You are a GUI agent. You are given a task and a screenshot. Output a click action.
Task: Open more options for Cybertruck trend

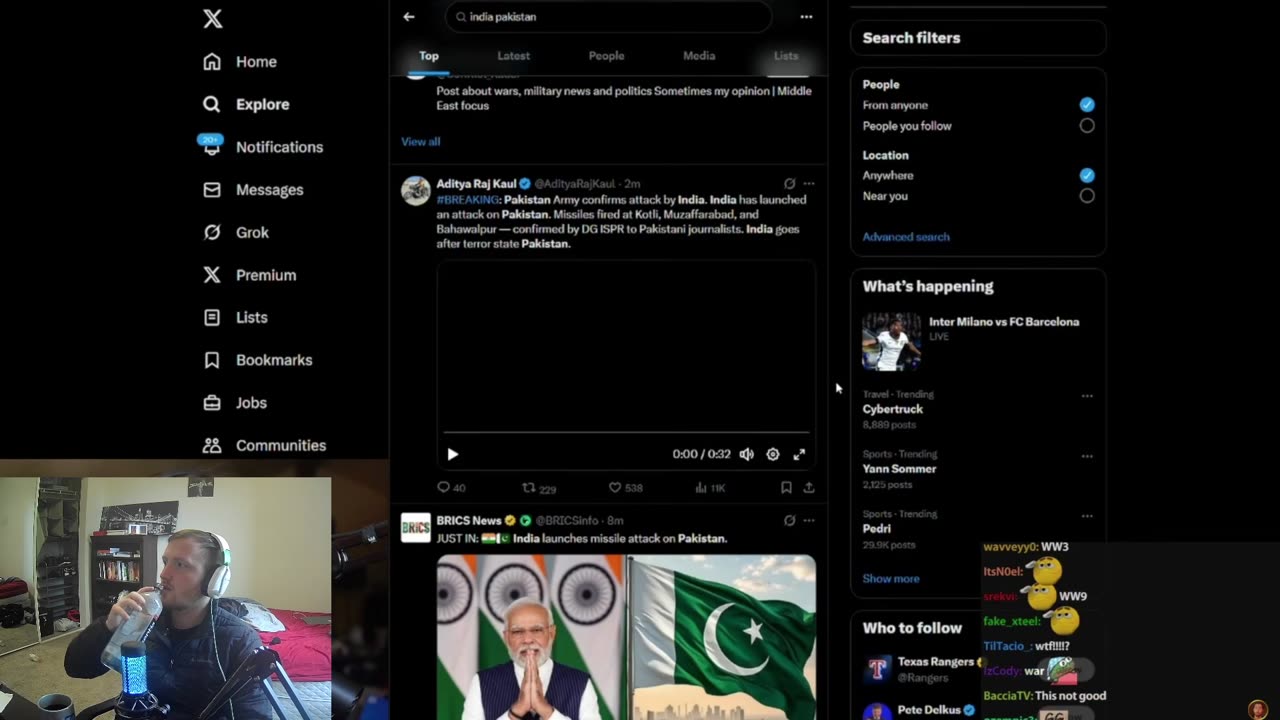tap(1087, 396)
